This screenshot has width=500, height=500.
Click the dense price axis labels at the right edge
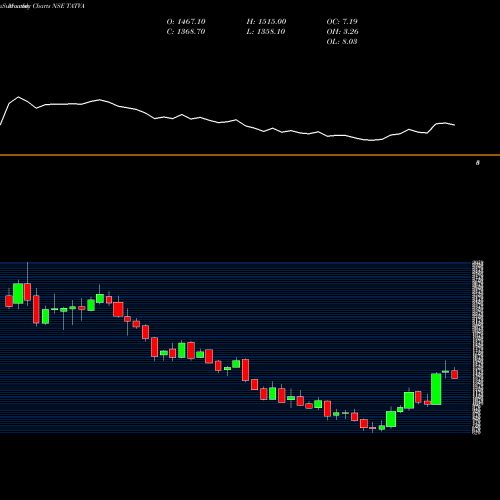pos(478,347)
